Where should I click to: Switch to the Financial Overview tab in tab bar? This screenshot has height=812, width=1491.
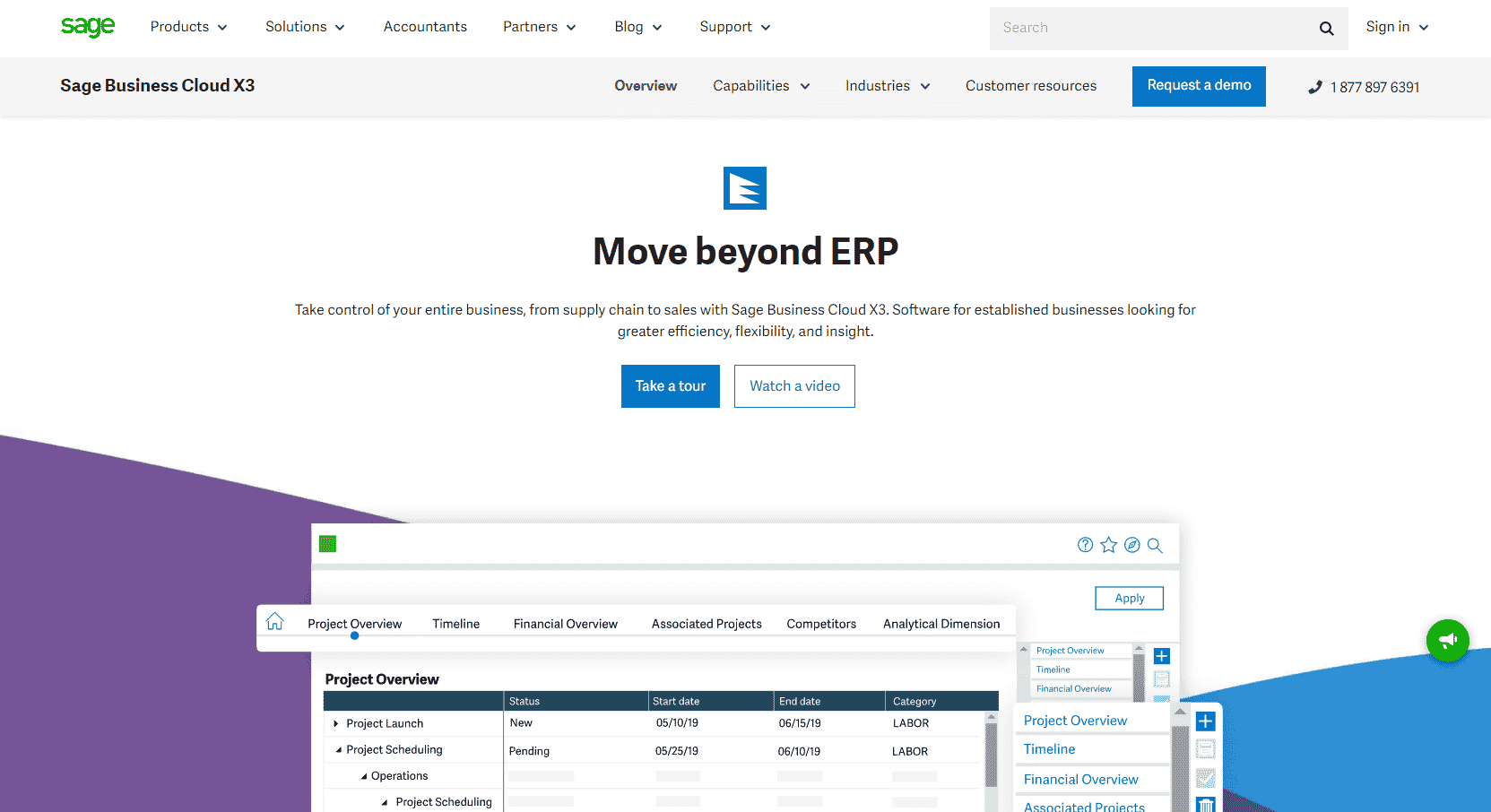click(566, 624)
